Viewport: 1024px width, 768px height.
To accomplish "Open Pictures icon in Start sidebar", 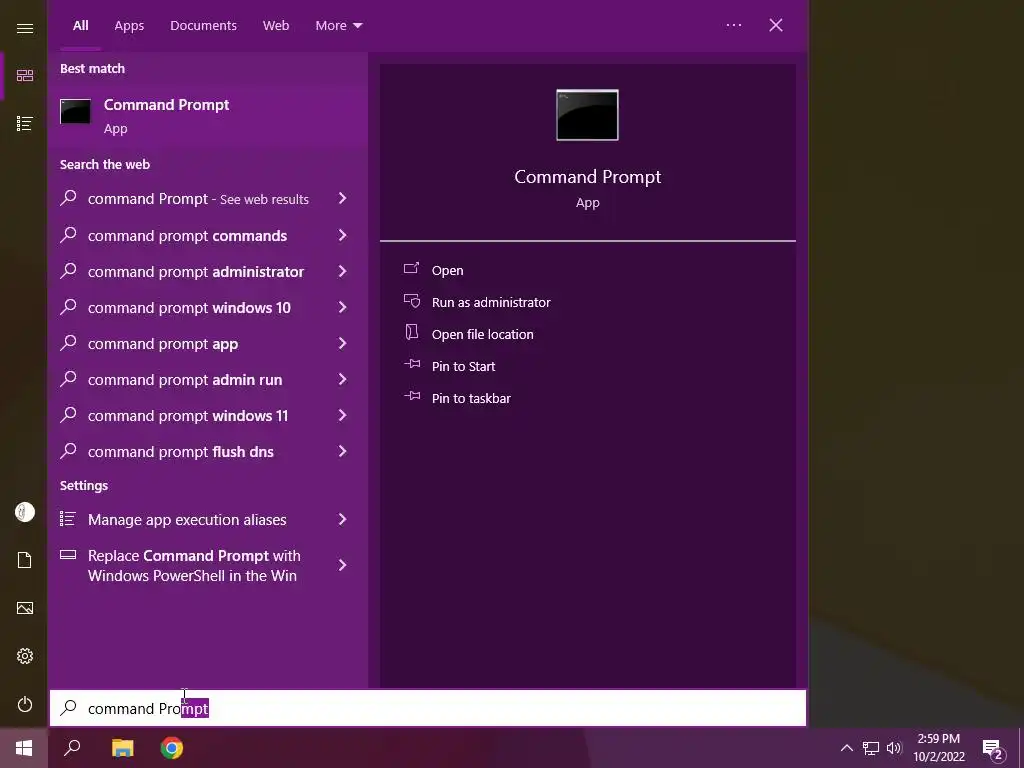I will pyautogui.click(x=25, y=608).
